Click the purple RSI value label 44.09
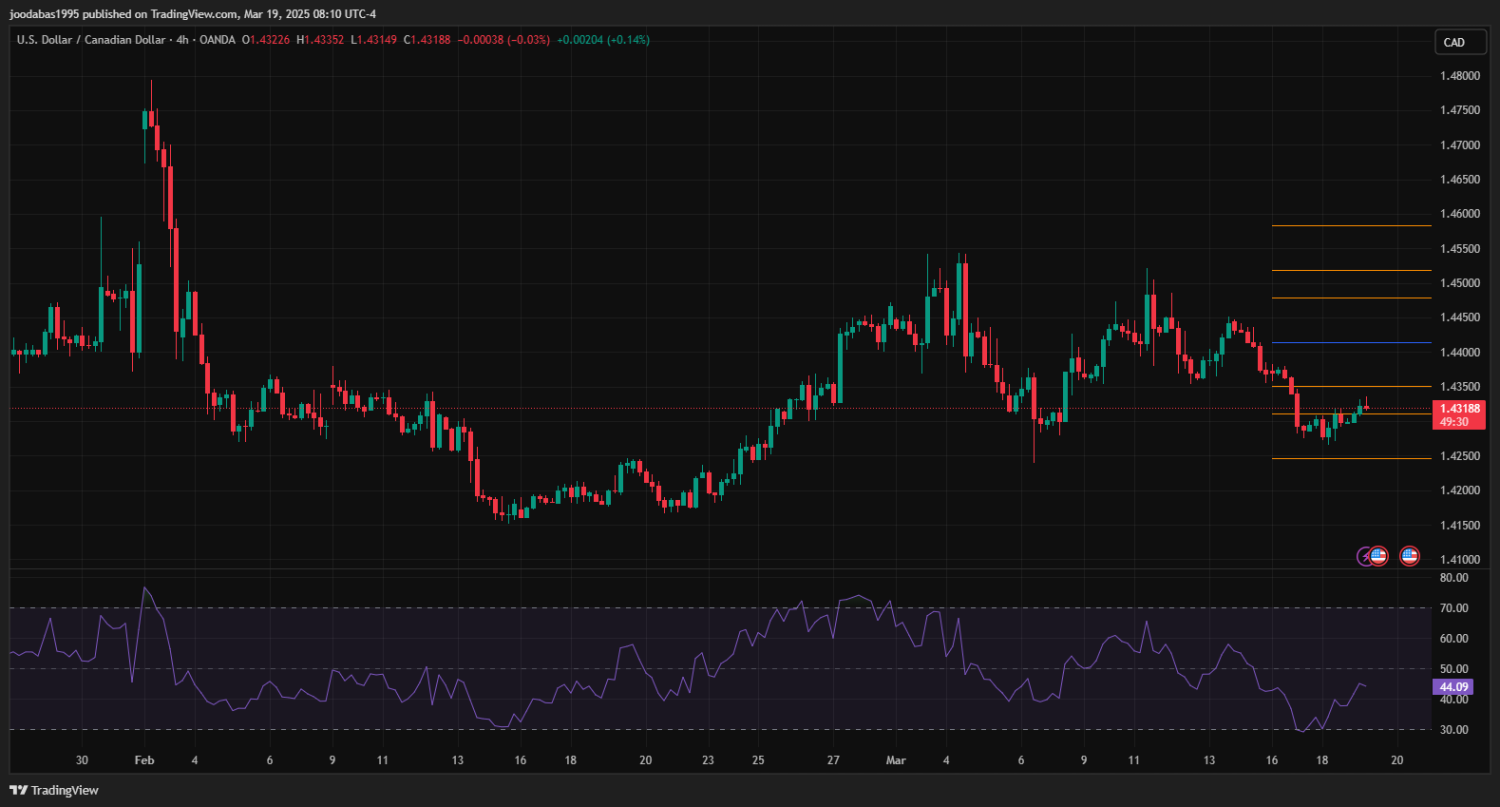 tap(1453, 687)
